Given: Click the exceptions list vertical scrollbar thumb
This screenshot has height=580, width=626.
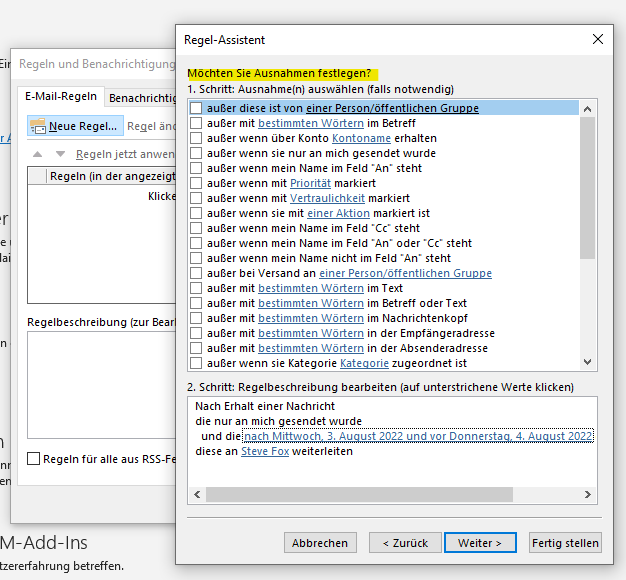Looking at the screenshot, I should 587,188.
